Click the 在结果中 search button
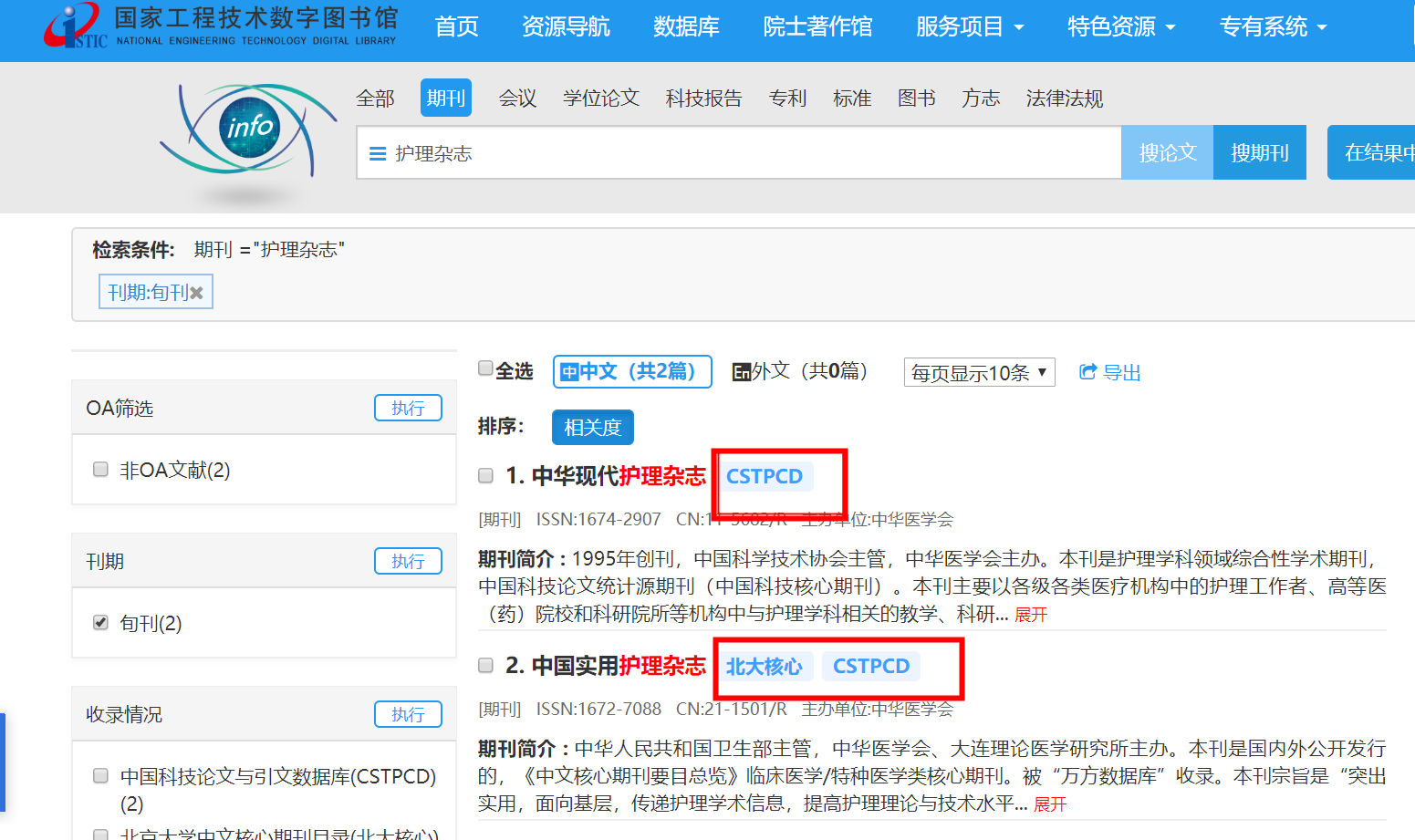The width and height of the screenshot is (1415, 840). point(1371,152)
